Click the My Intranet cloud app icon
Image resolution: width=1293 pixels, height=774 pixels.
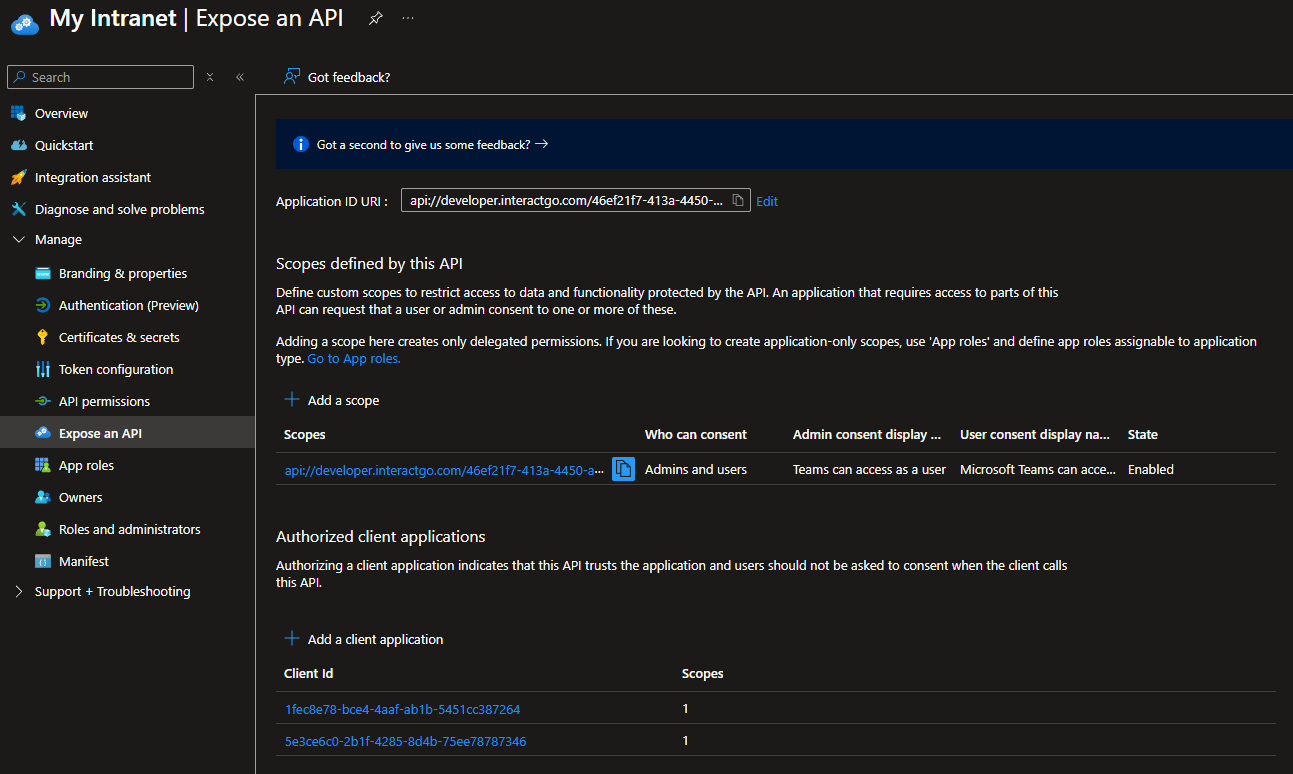[24, 22]
